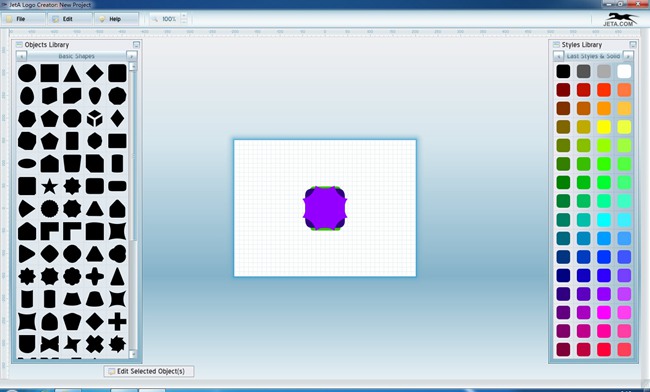Show previous style set in Styles Library
The image size is (650, 392).
point(558,56)
